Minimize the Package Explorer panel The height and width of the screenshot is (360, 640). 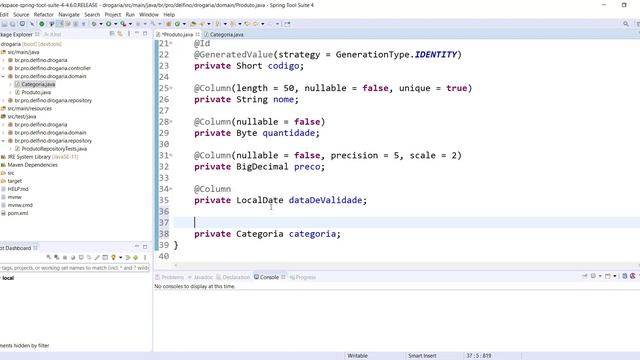(137, 33)
